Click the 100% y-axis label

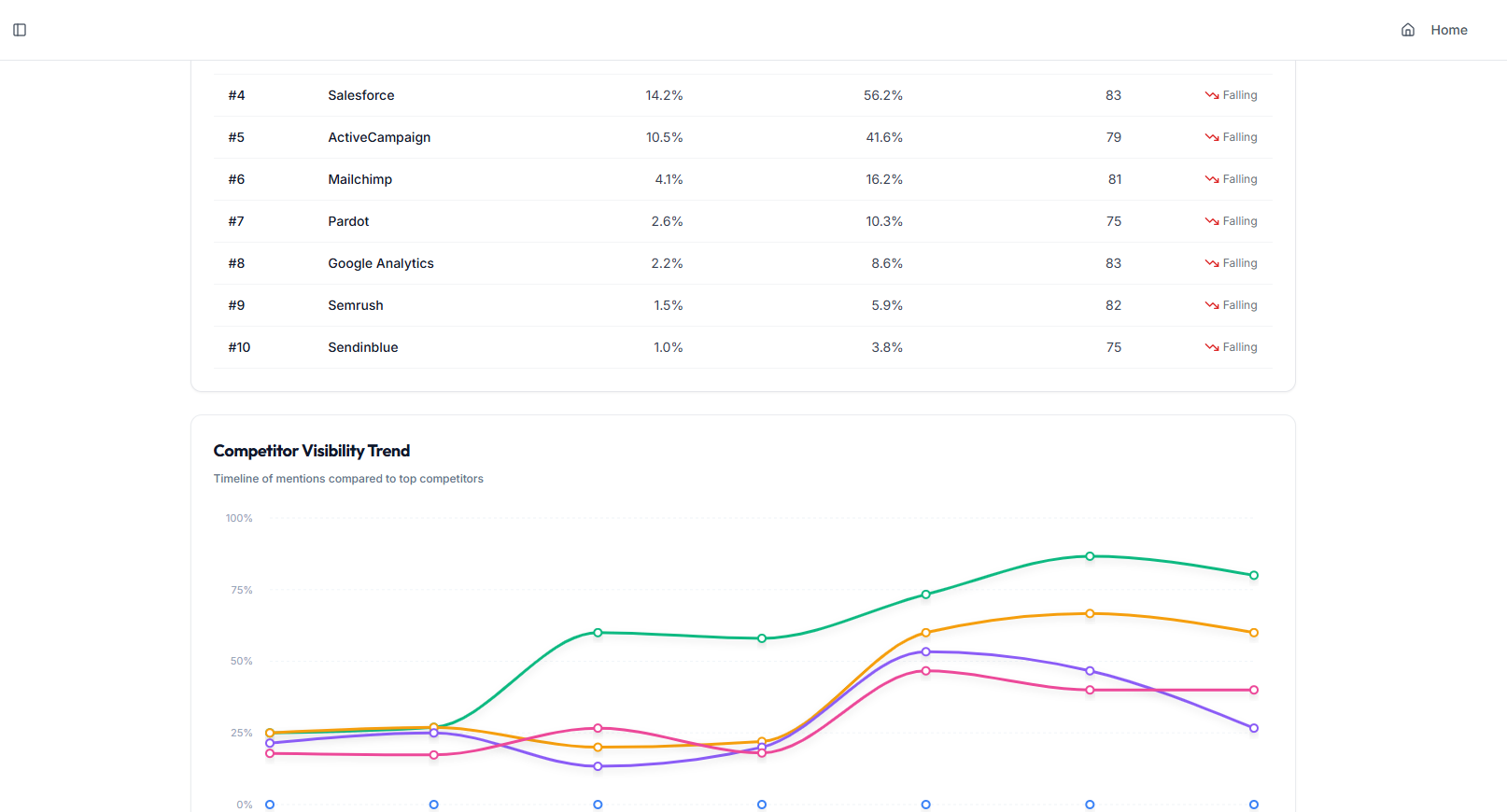click(x=239, y=518)
